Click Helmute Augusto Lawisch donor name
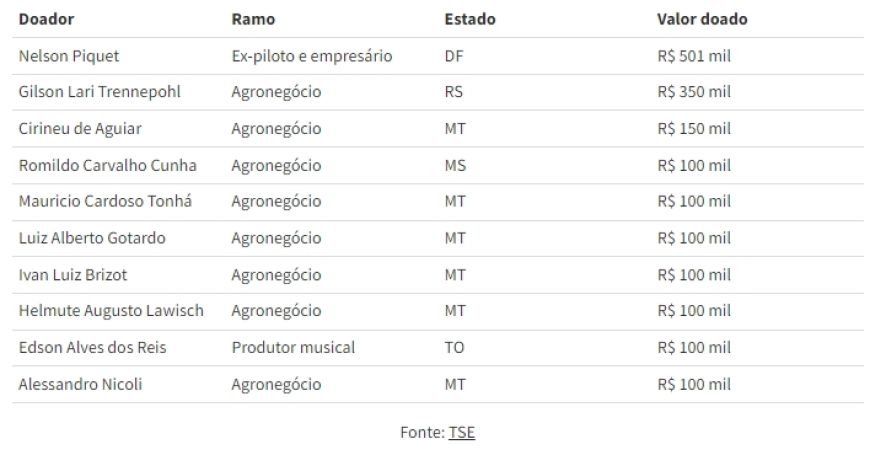 111,311
